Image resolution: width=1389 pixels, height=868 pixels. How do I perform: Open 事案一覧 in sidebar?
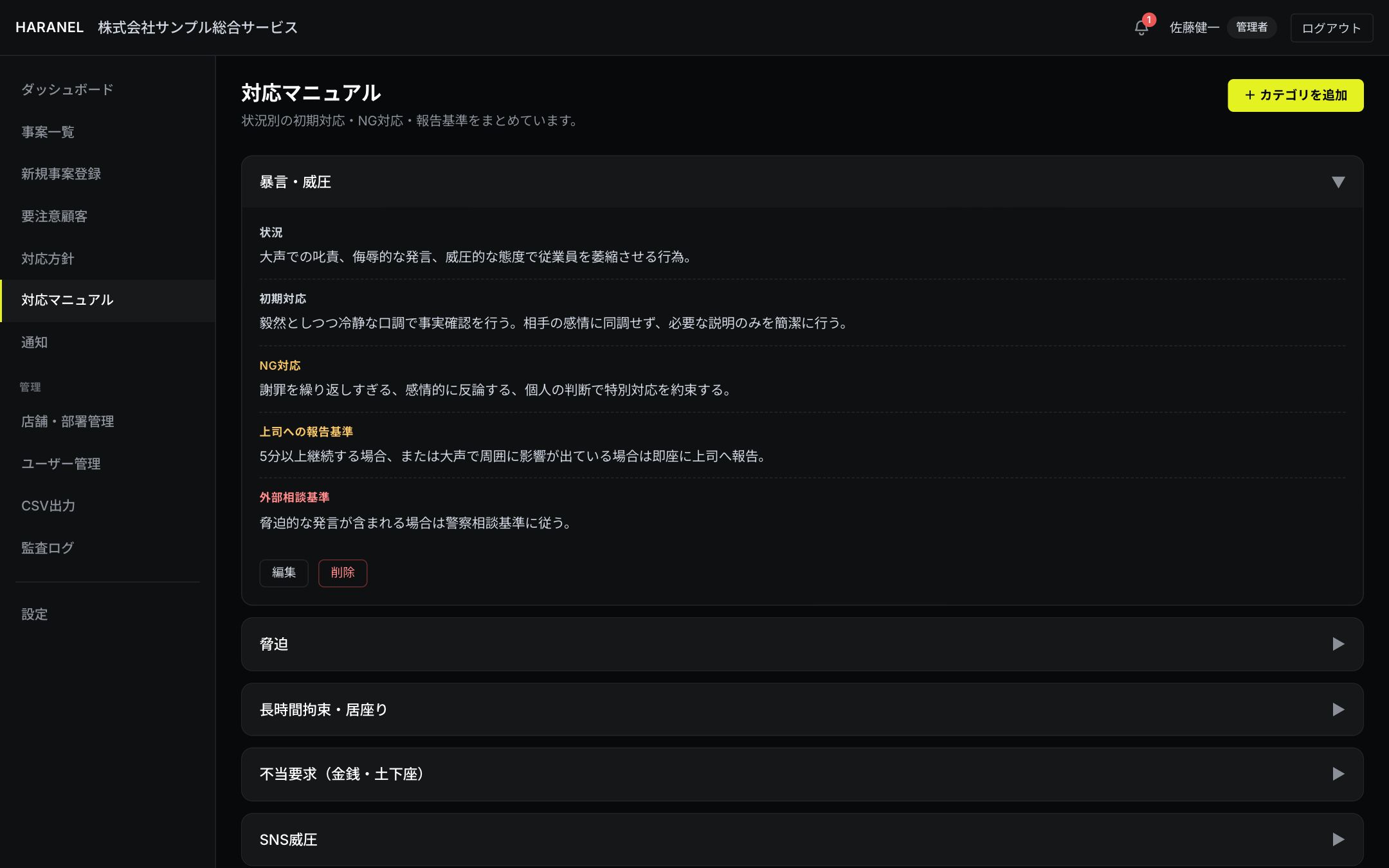pos(108,132)
